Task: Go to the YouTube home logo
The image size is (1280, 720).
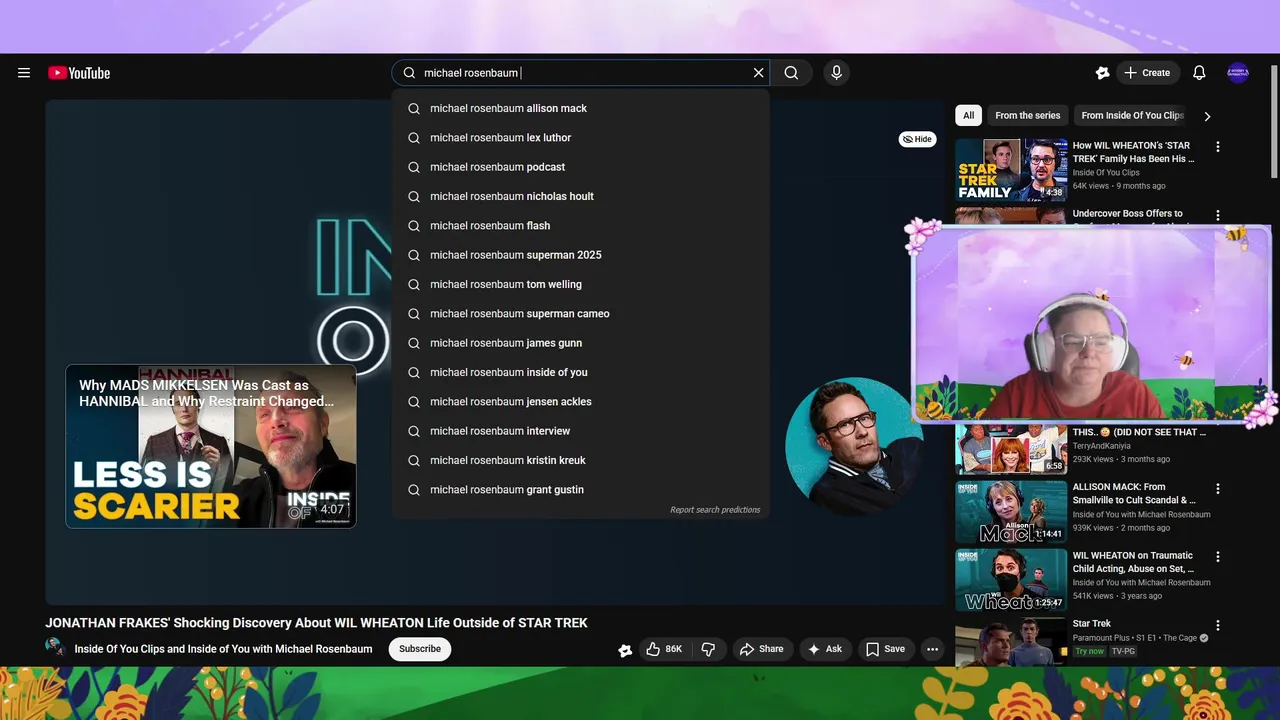Action: pyautogui.click(x=79, y=73)
